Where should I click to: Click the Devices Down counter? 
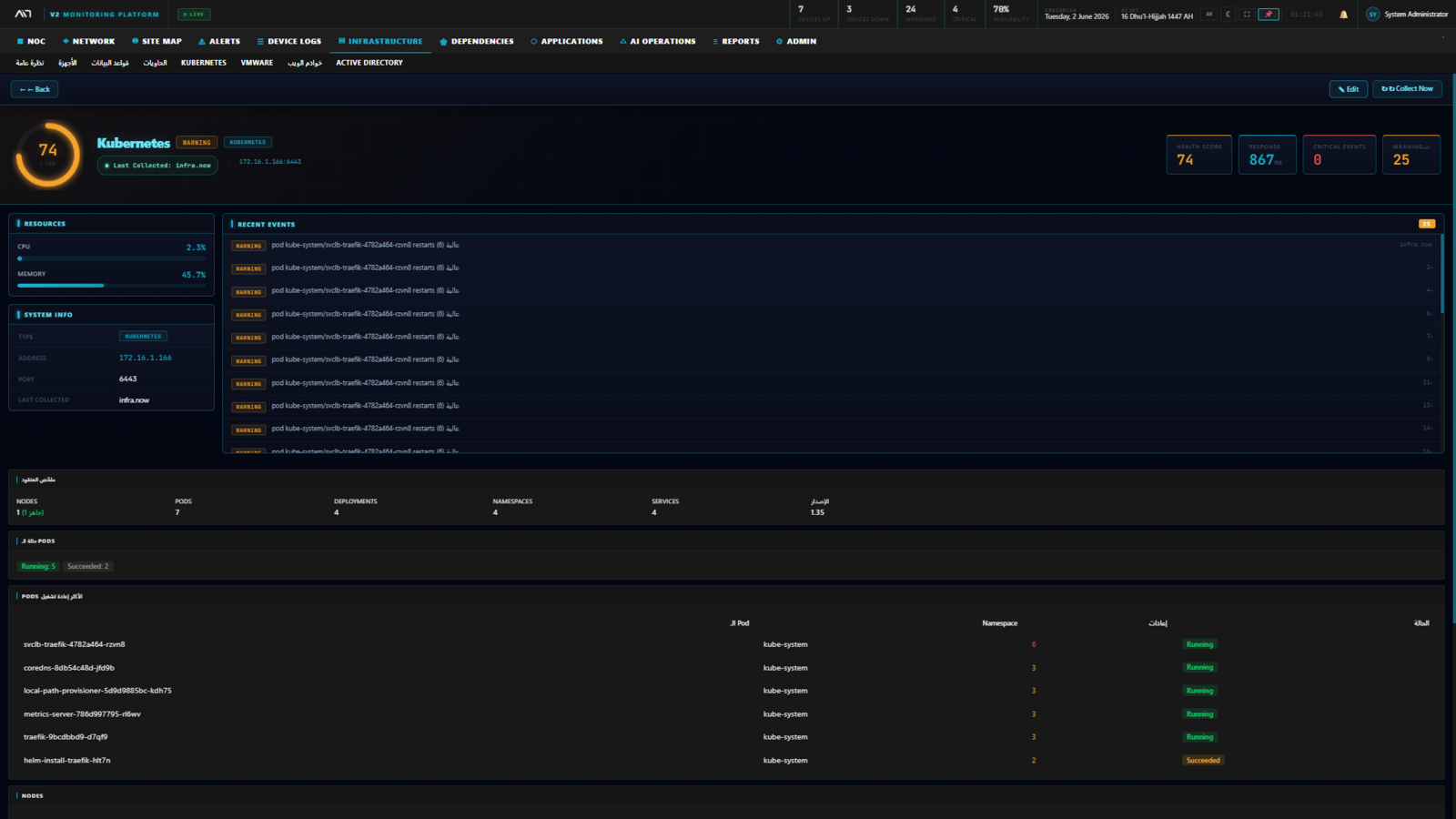(x=867, y=14)
